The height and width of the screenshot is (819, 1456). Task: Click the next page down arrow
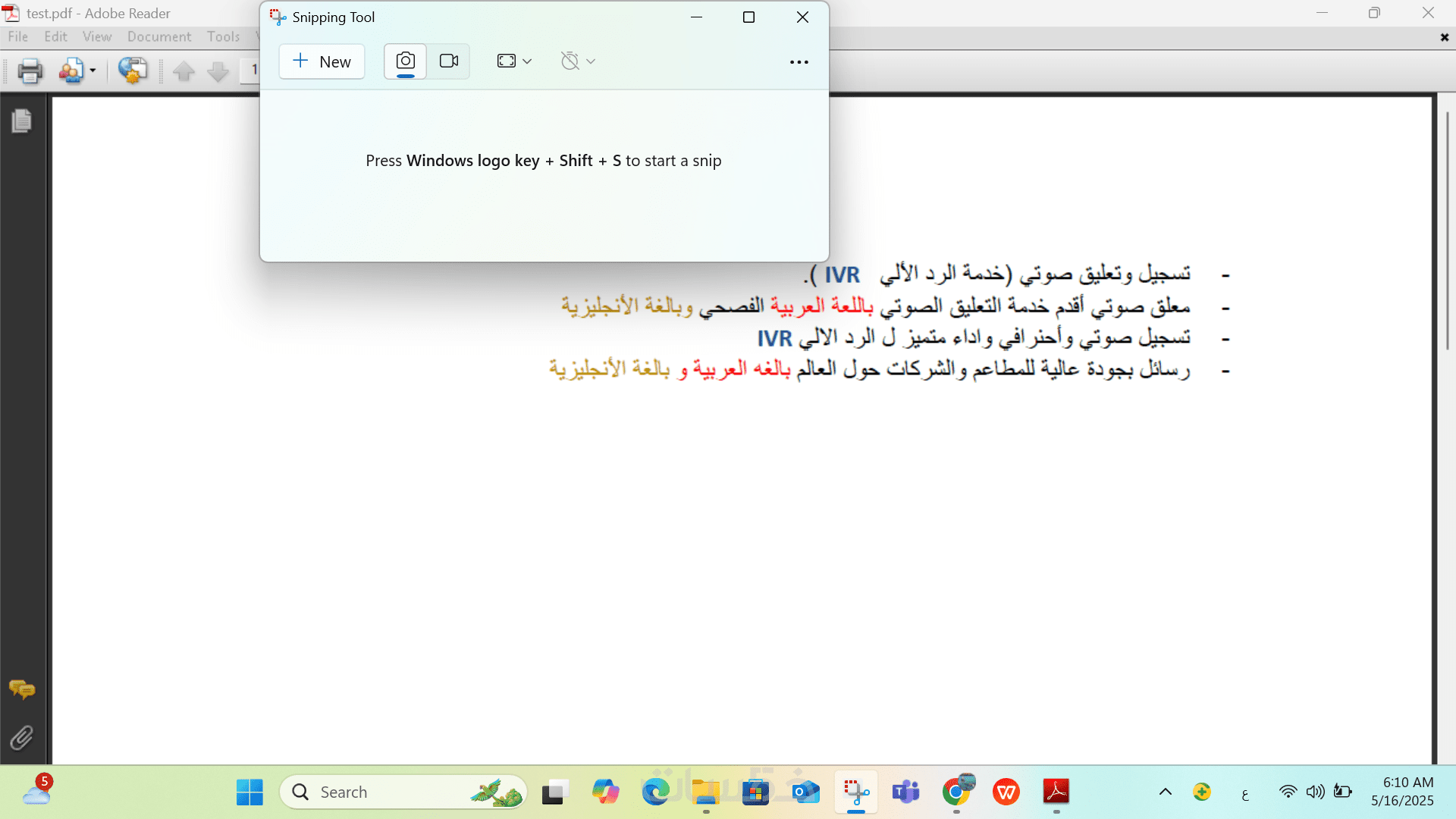(x=218, y=71)
